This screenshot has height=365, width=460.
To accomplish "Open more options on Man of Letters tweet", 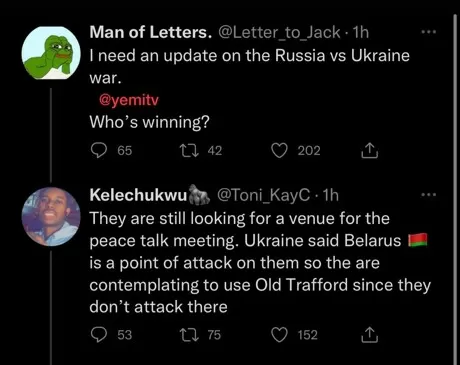I will click(x=429, y=32).
